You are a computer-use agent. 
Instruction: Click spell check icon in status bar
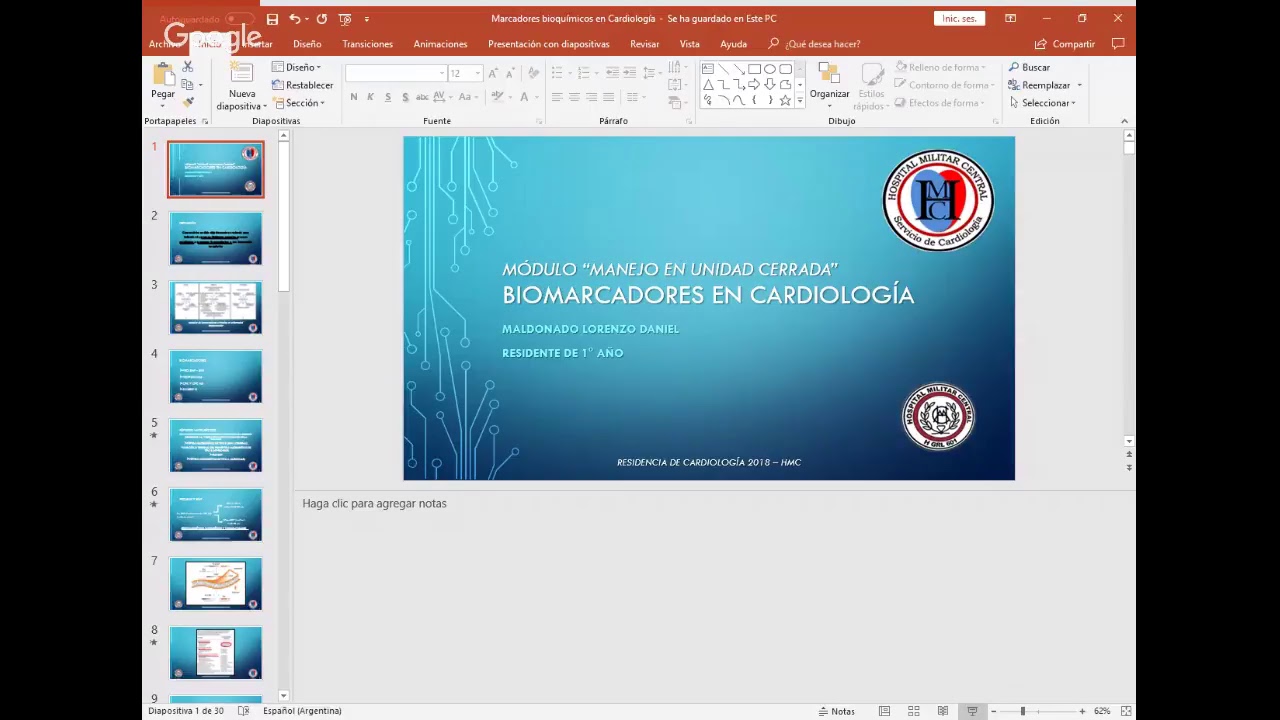pos(244,711)
